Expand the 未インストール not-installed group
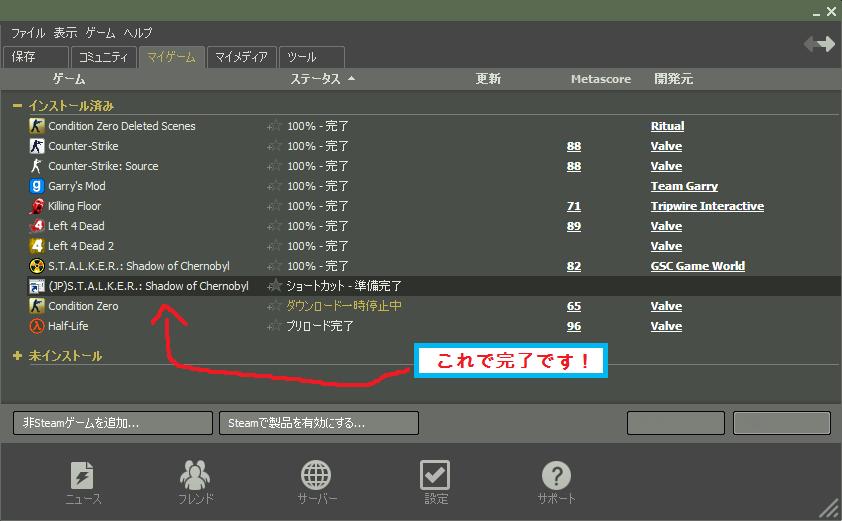Image resolution: width=842 pixels, height=521 pixels. tap(17, 356)
